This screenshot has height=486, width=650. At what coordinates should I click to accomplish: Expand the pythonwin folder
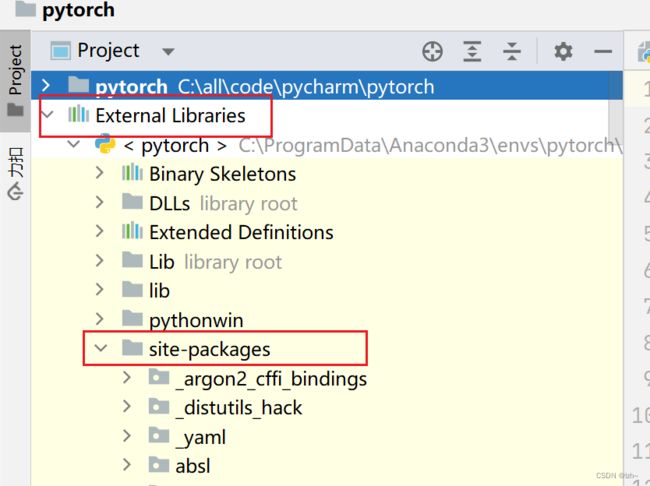99,318
